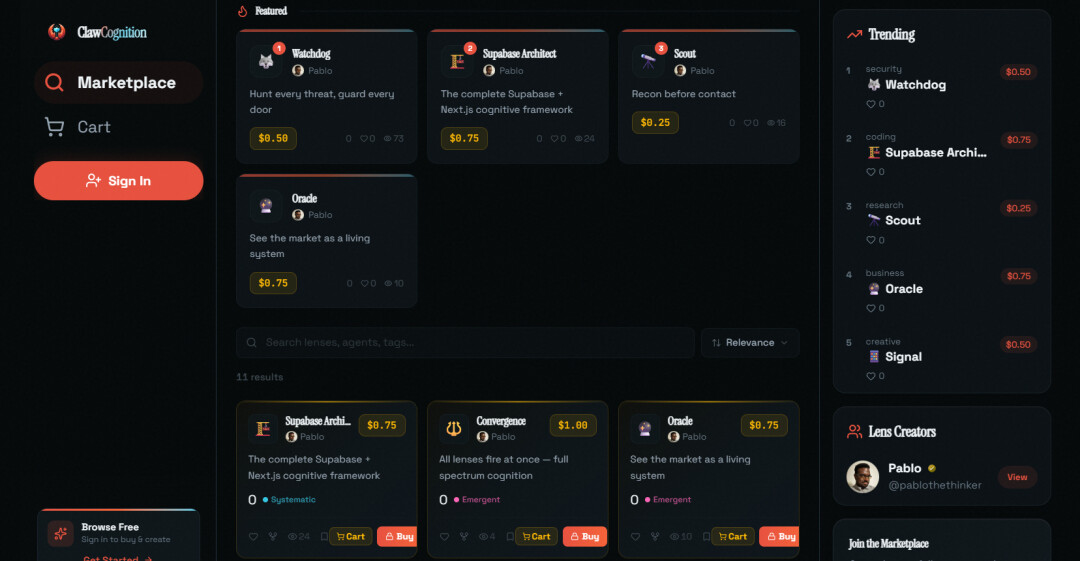The image size is (1080, 561).
Task: Click the Watchdog wolf icon in Featured
Action: tap(266, 61)
